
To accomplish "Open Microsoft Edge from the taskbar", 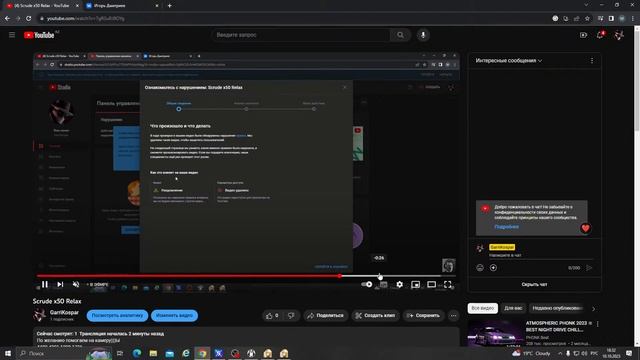I will [137, 353].
